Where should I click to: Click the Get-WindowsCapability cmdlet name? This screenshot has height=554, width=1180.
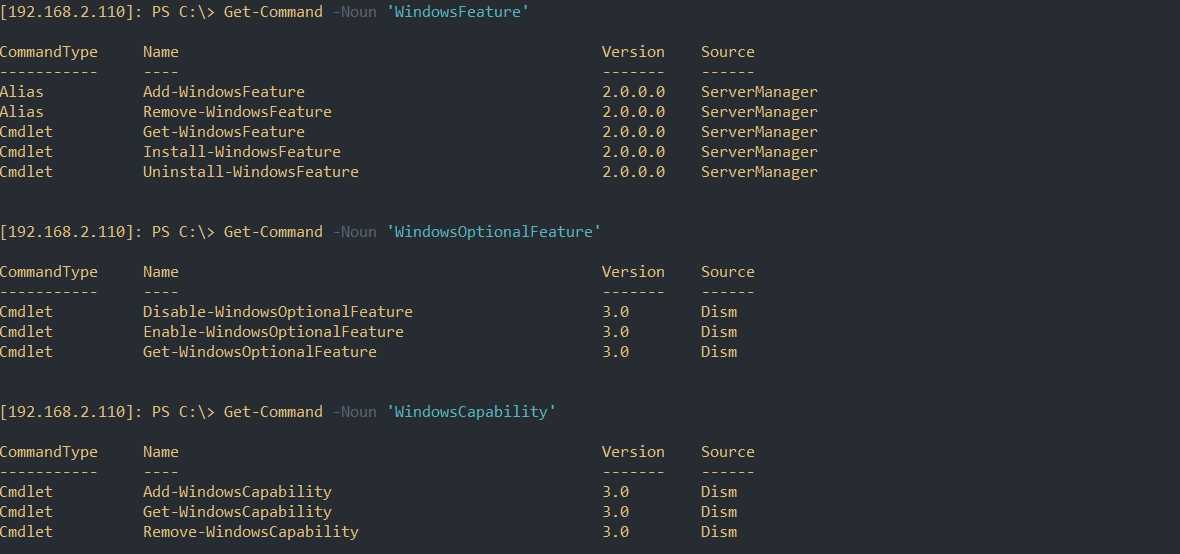[237, 512]
